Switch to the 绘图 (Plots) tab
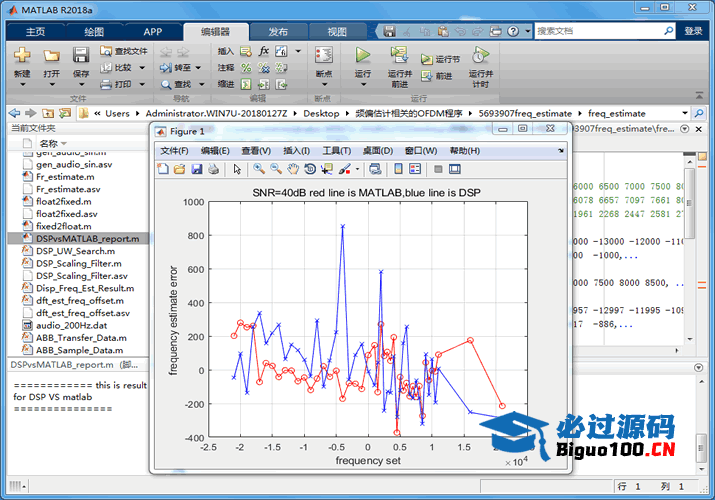Screen dimensions: 715x500 (94, 31)
